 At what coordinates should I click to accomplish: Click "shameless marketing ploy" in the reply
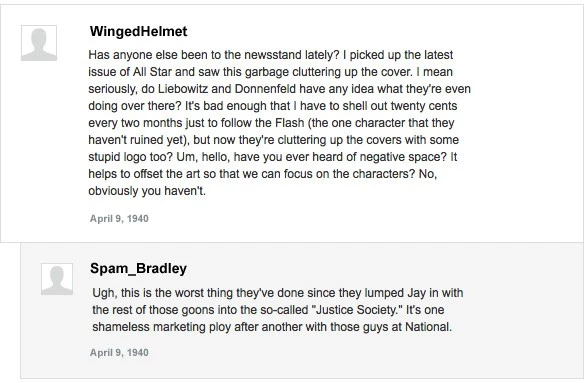tap(156, 327)
